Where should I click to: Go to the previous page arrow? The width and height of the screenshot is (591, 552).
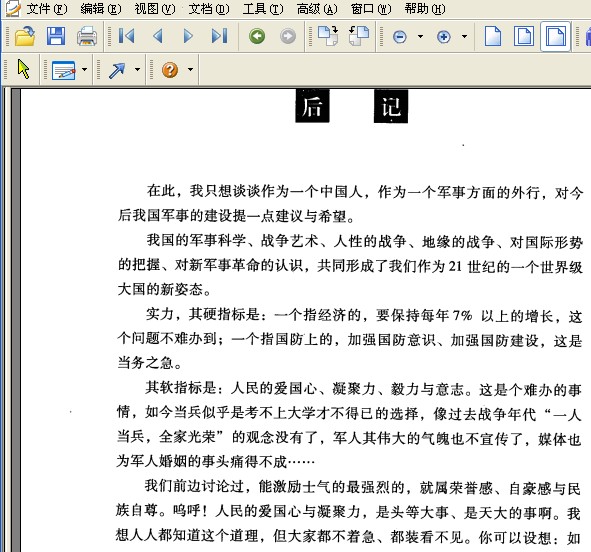click(x=158, y=37)
